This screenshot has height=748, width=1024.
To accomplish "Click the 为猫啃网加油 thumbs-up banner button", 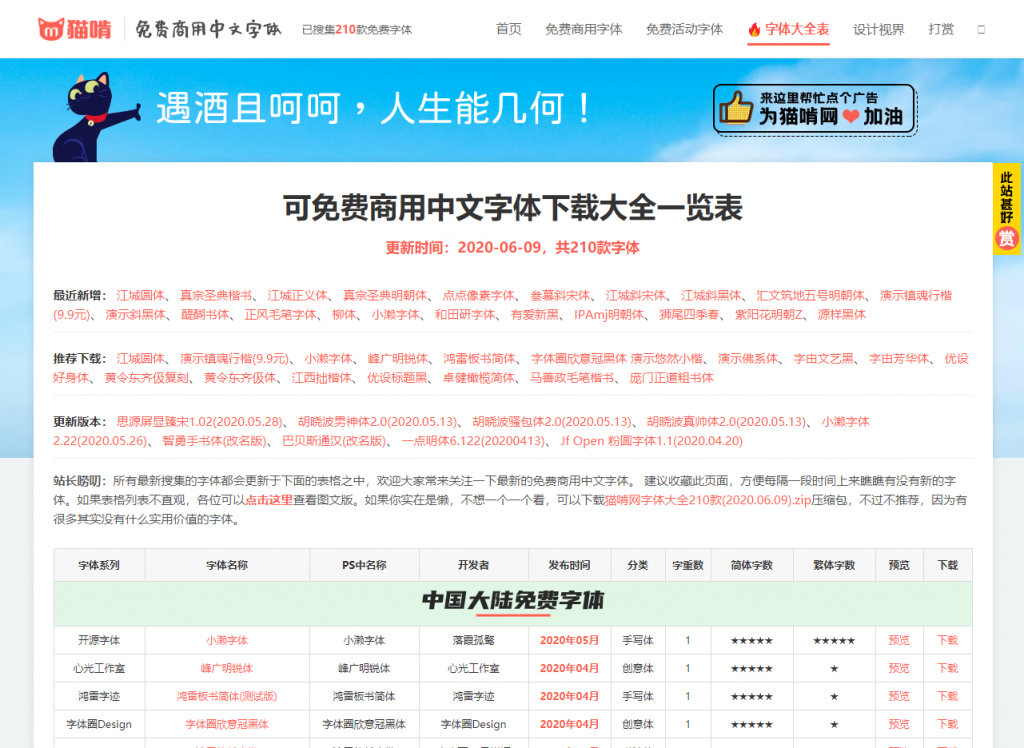I will pos(815,109).
